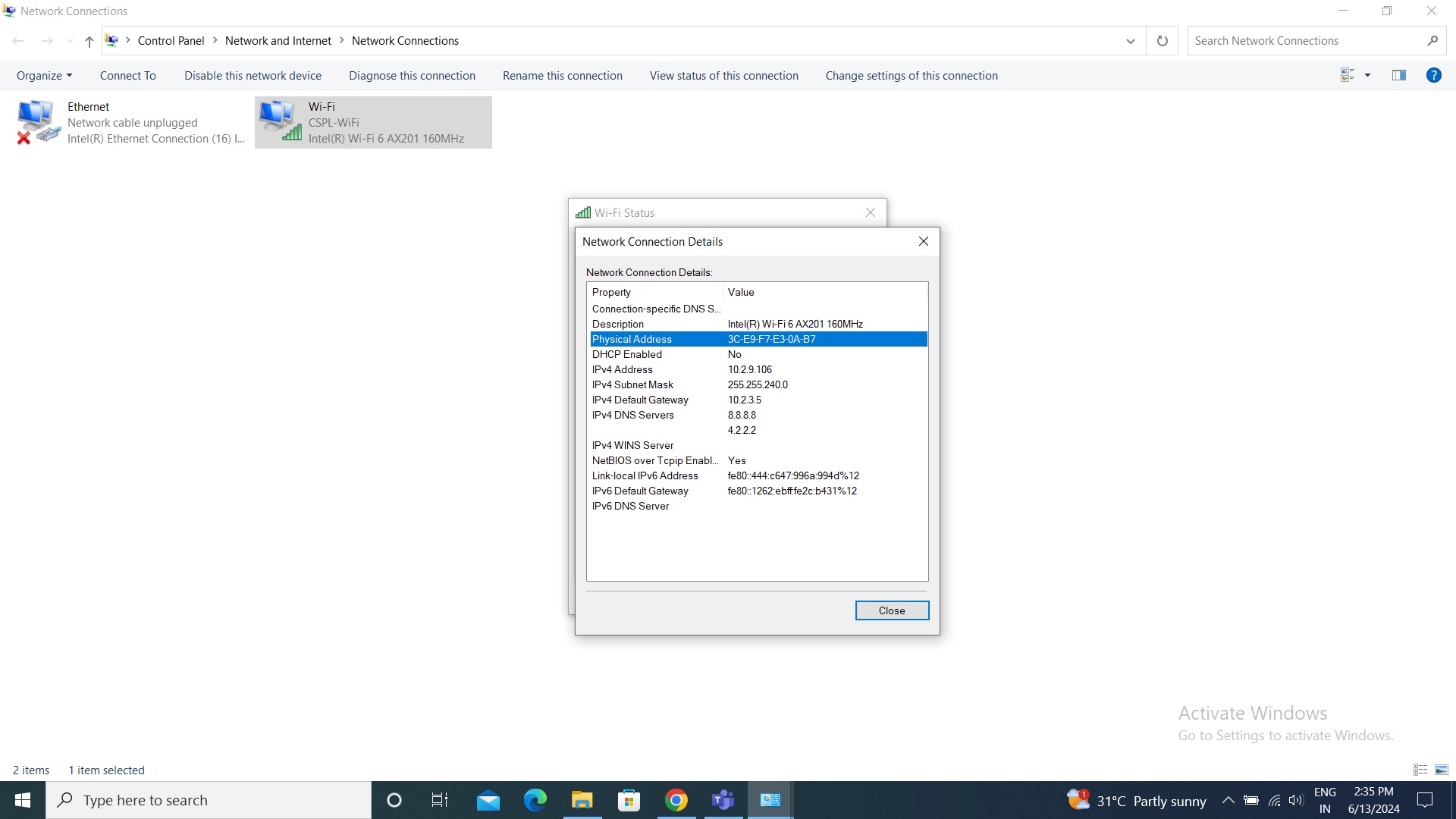
Task: Click Disable this network device
Action: [x=253, y=76]
